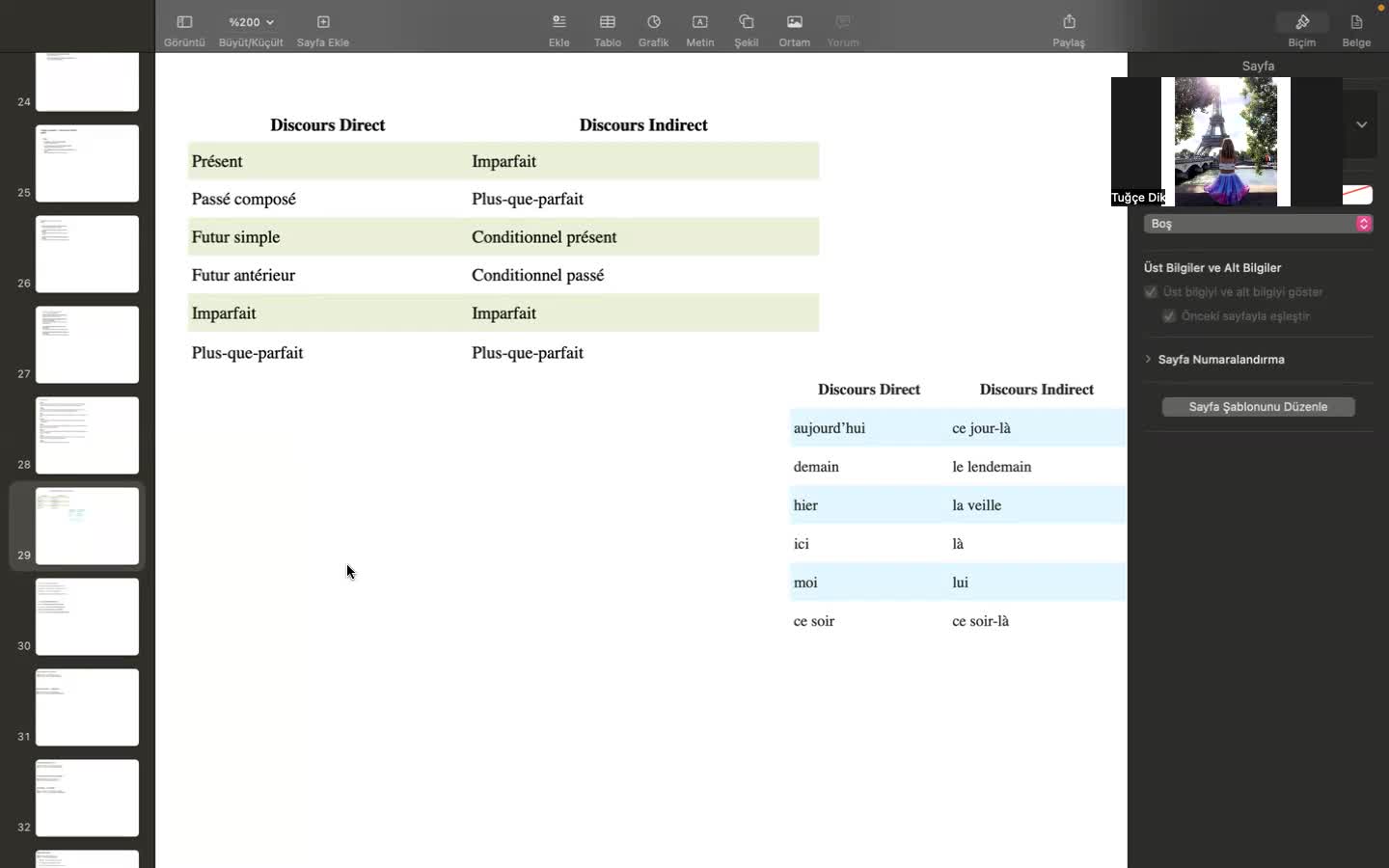The image size is (1389, 868).
Task: Click the chevron beside the page preview
Action: point(1361,124)
